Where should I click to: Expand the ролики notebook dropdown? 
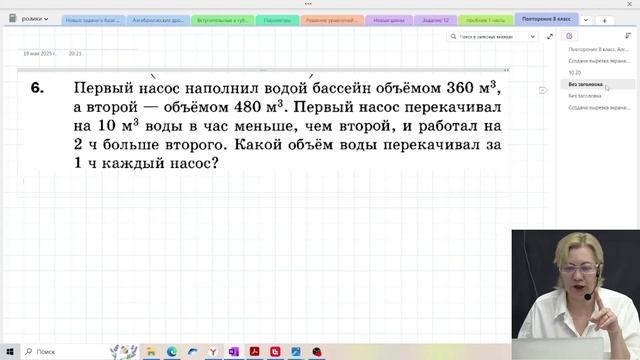coord(35,19)
